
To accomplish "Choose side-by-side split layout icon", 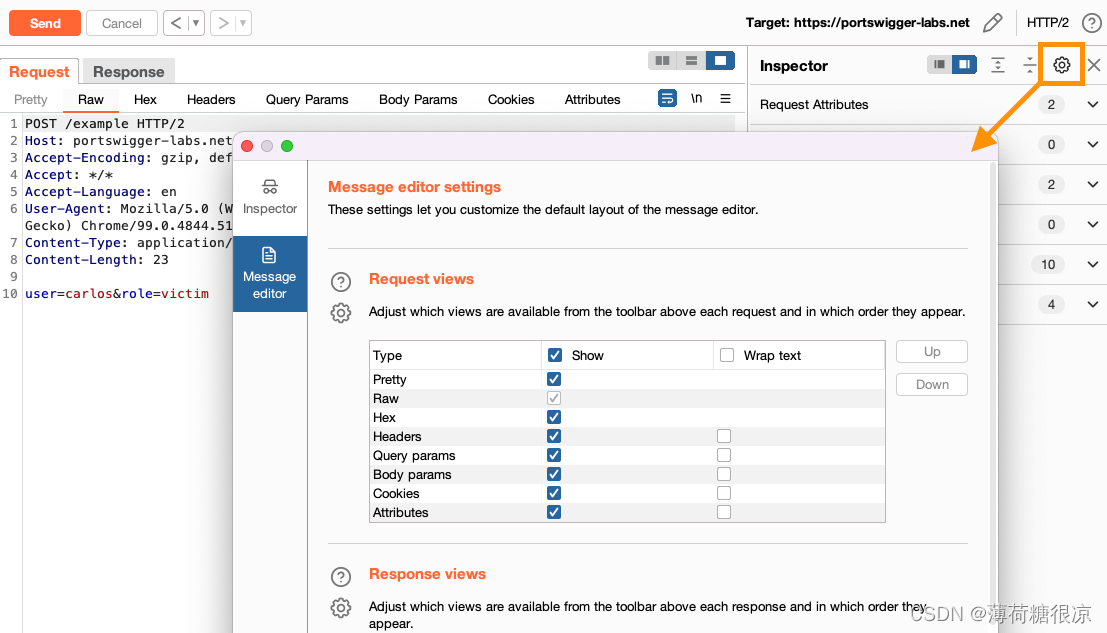I will coord(662,61).
